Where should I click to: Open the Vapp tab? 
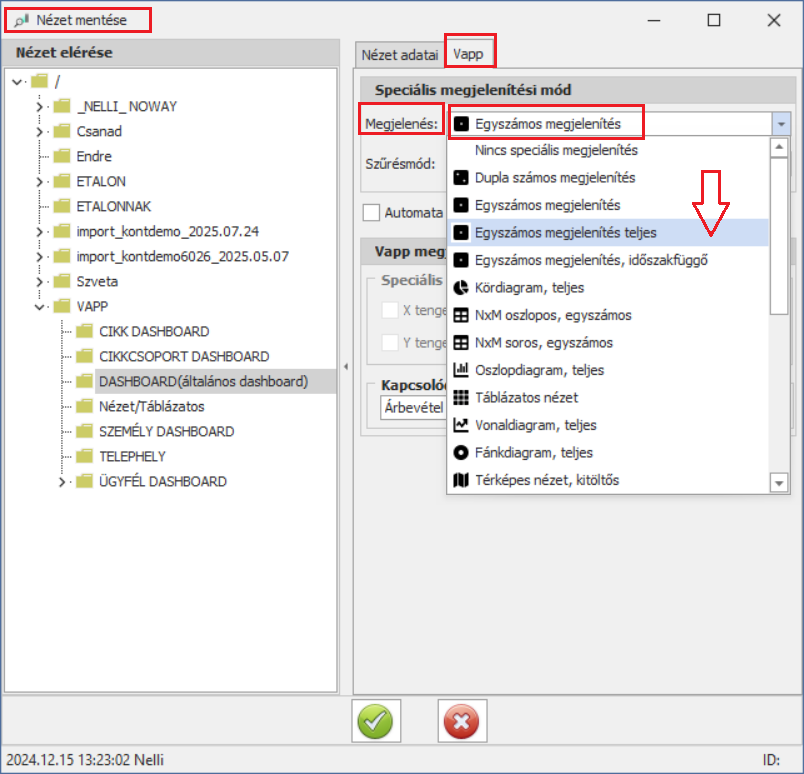coord(469,54)
